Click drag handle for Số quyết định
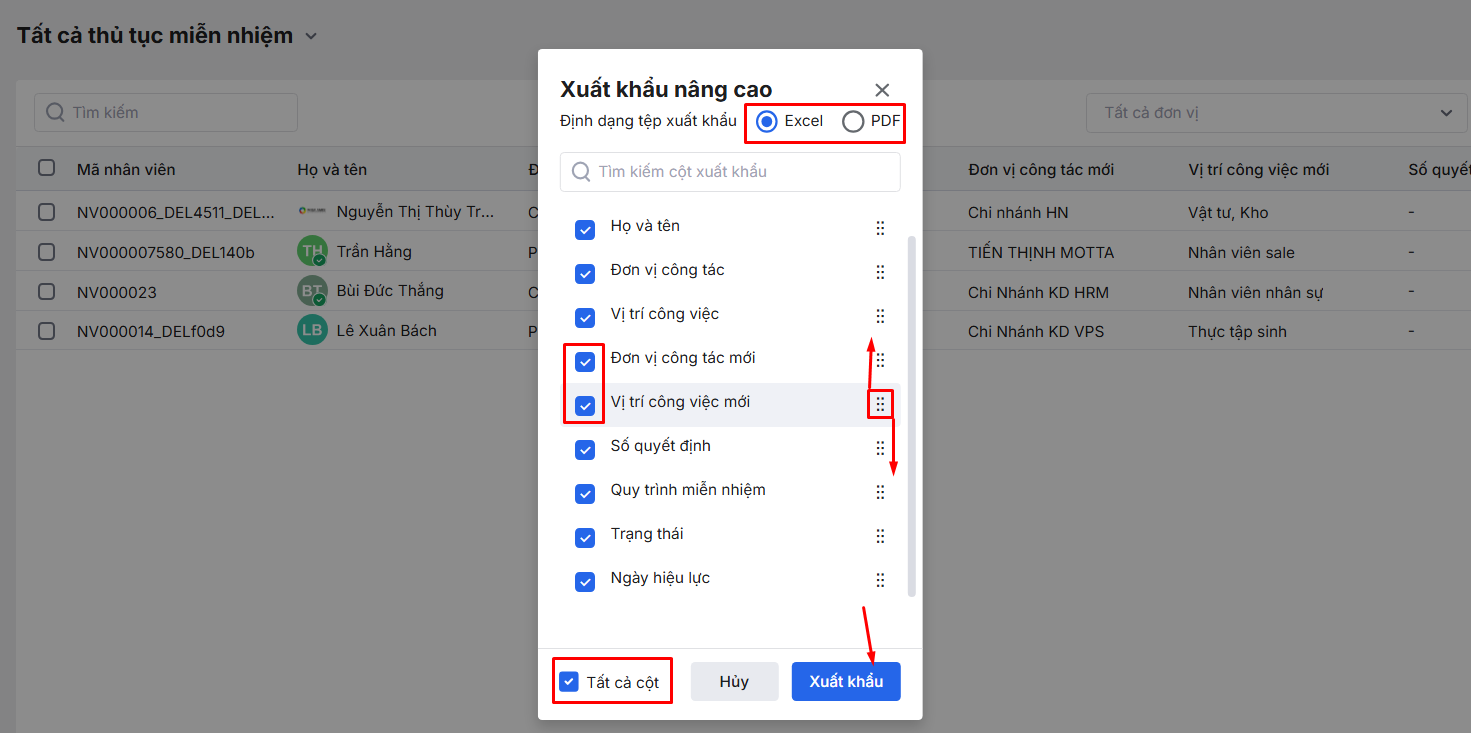This screenshot has height=733, width=1471. 880,448
